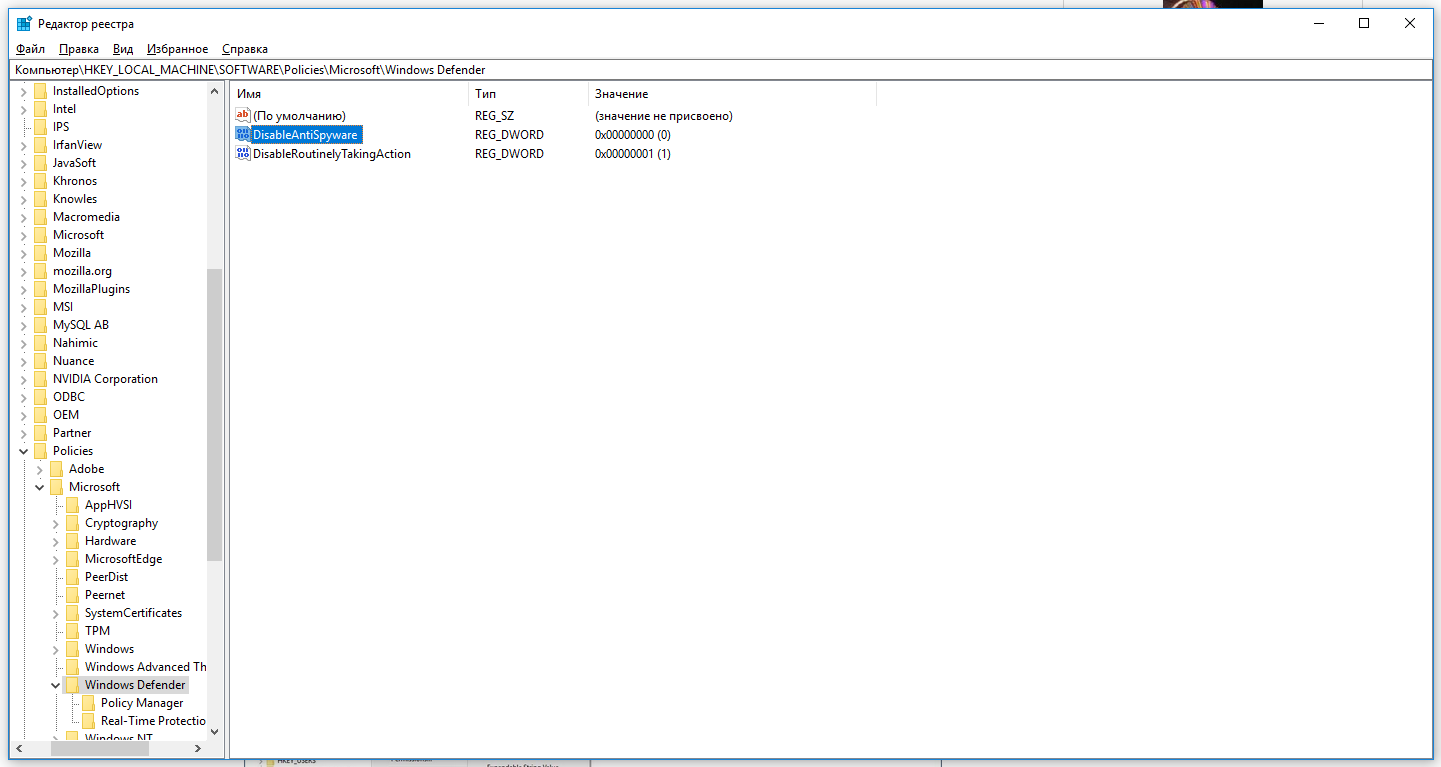Collapse the Policies tree node
This screenshot has height=767, width=1441.
[22, 450]
